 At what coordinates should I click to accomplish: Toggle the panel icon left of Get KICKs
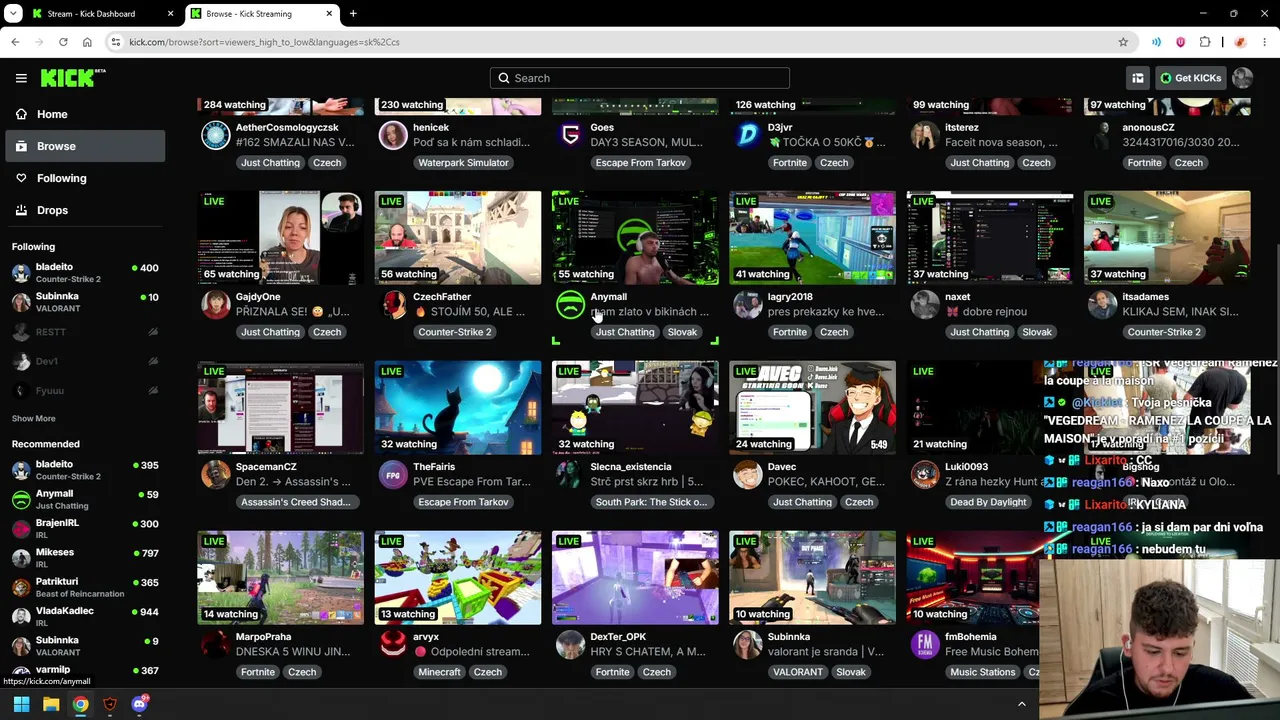click(1138, 78)
